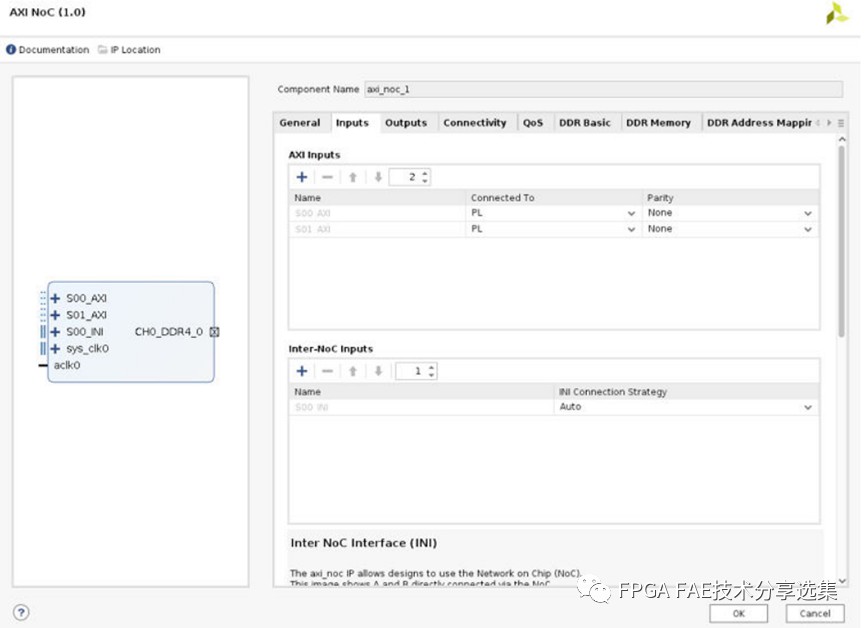
Task: Switch to the Connectivity tab
Action: [475, 123]
